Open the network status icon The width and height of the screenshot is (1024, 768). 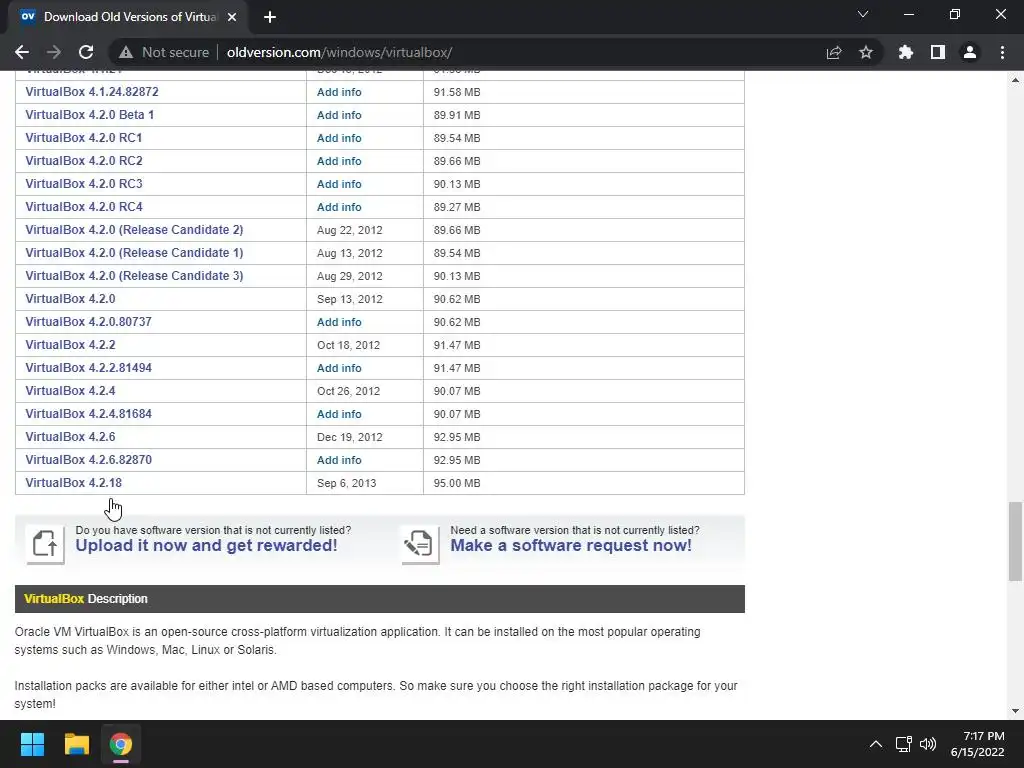(903, 744)
